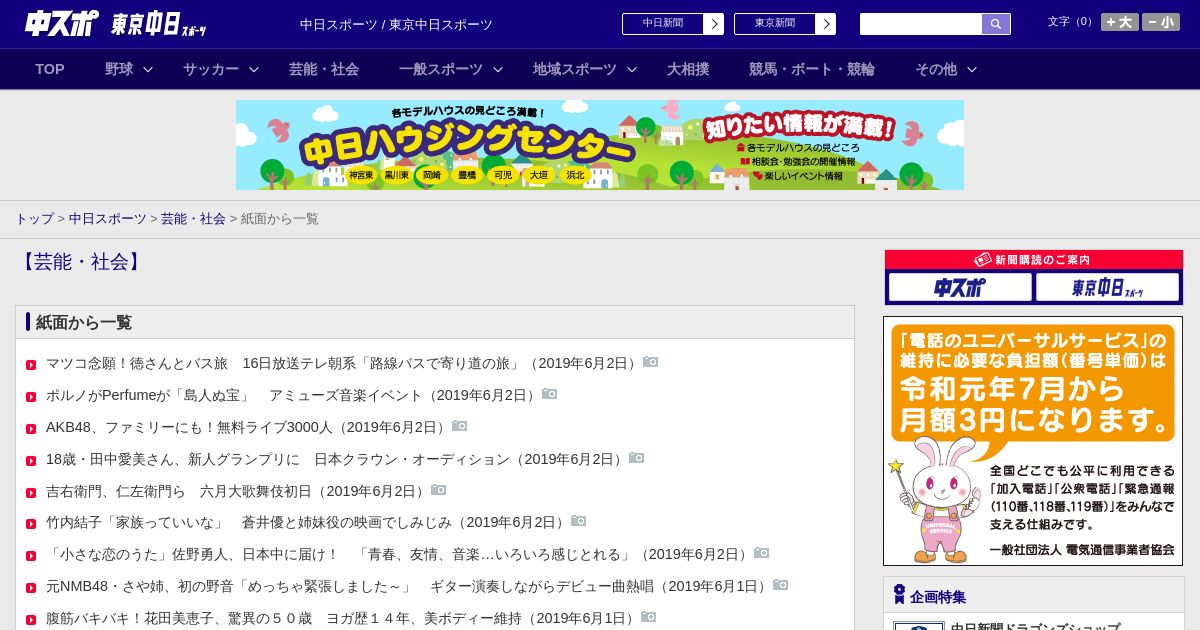Click photo icon beside 小さな恋のうた article

click(761, 553)
